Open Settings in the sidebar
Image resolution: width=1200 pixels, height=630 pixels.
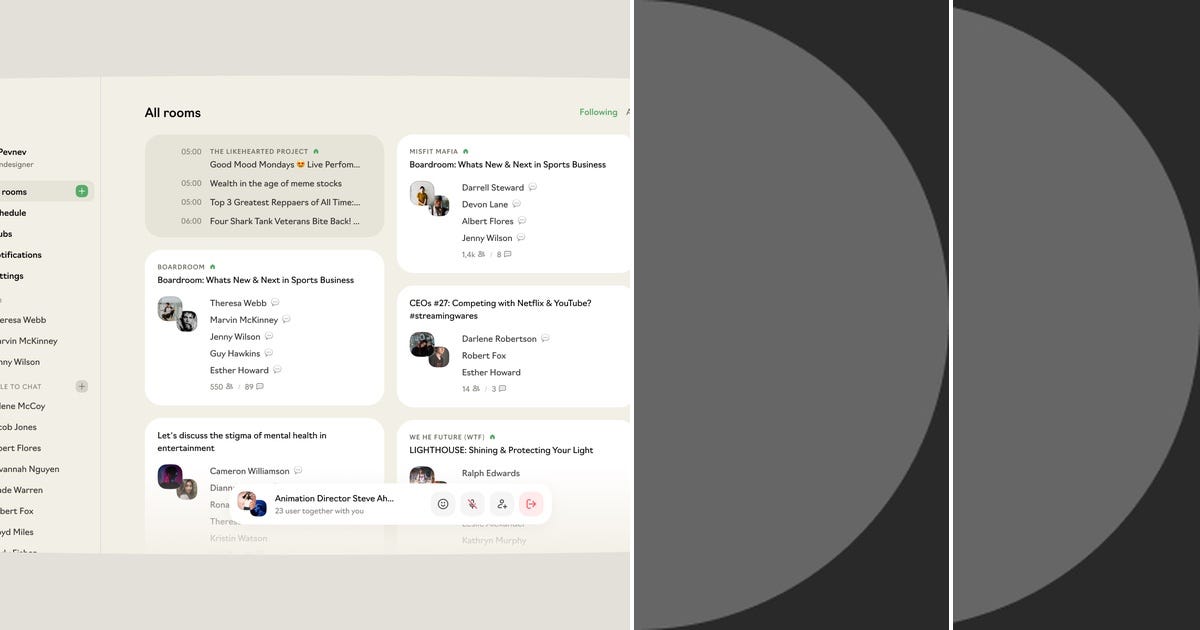click(12, 276)
